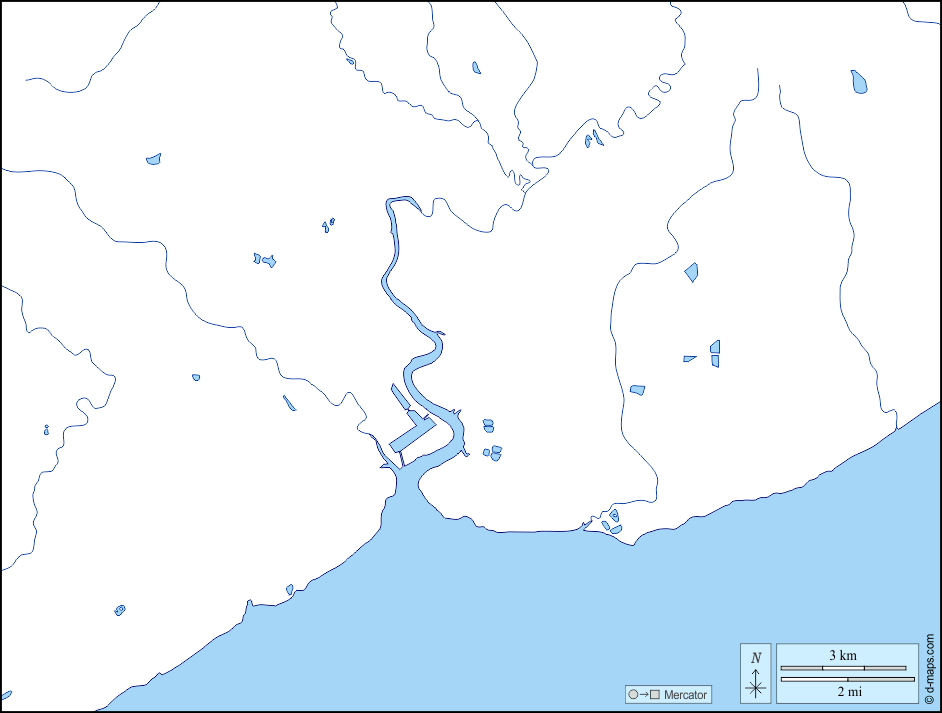This screenshot has height=713, width=942.
Task: Click the small lake at far upper-left
Action: pyautogui.click(x=153, y=159)
